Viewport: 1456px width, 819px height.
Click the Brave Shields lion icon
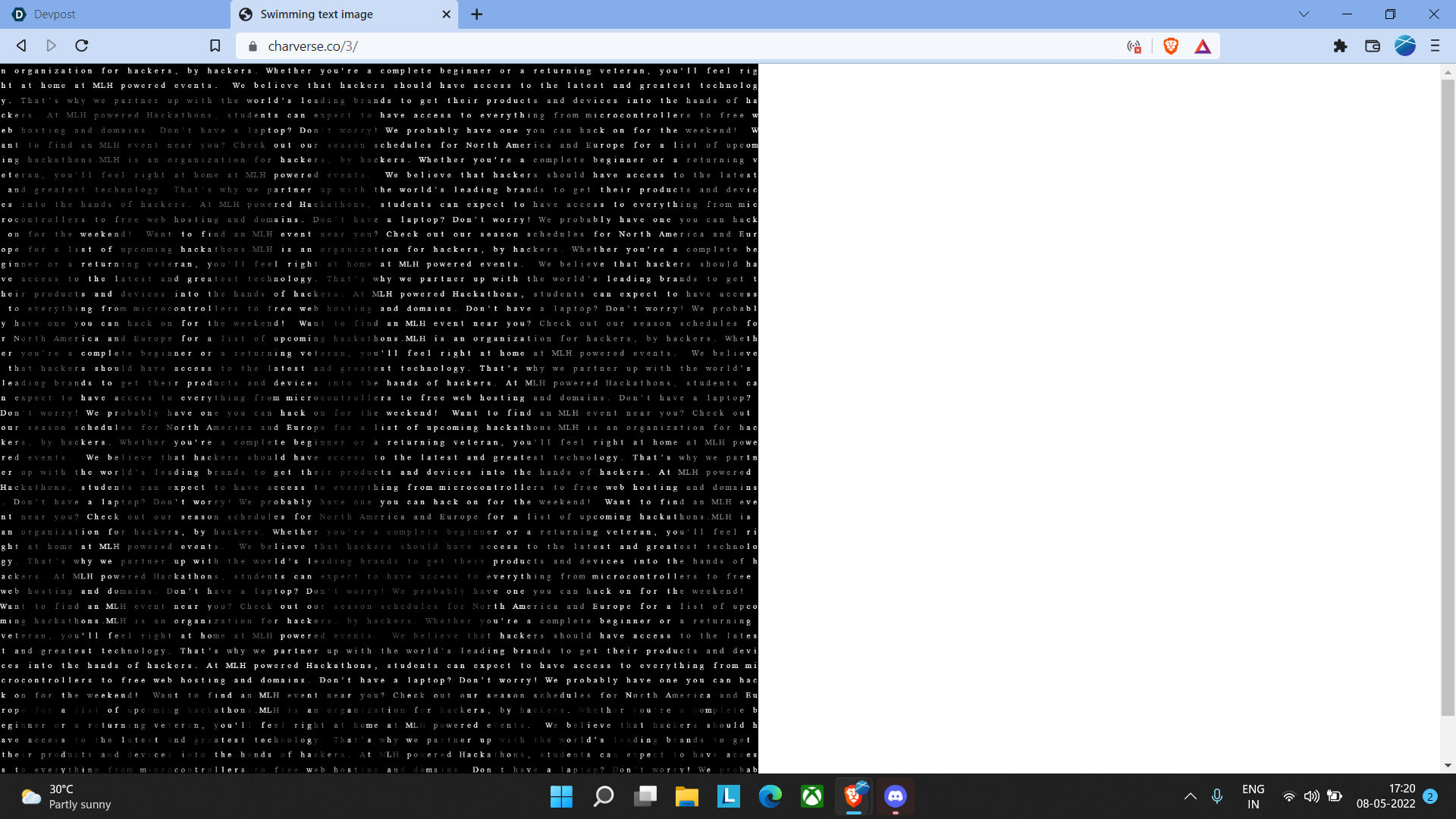pos(1171,46)
